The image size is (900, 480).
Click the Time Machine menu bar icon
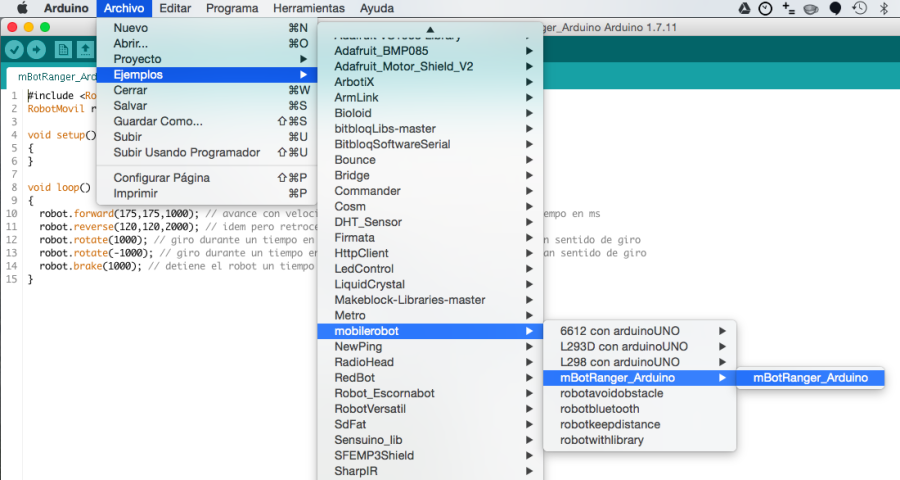859,8
